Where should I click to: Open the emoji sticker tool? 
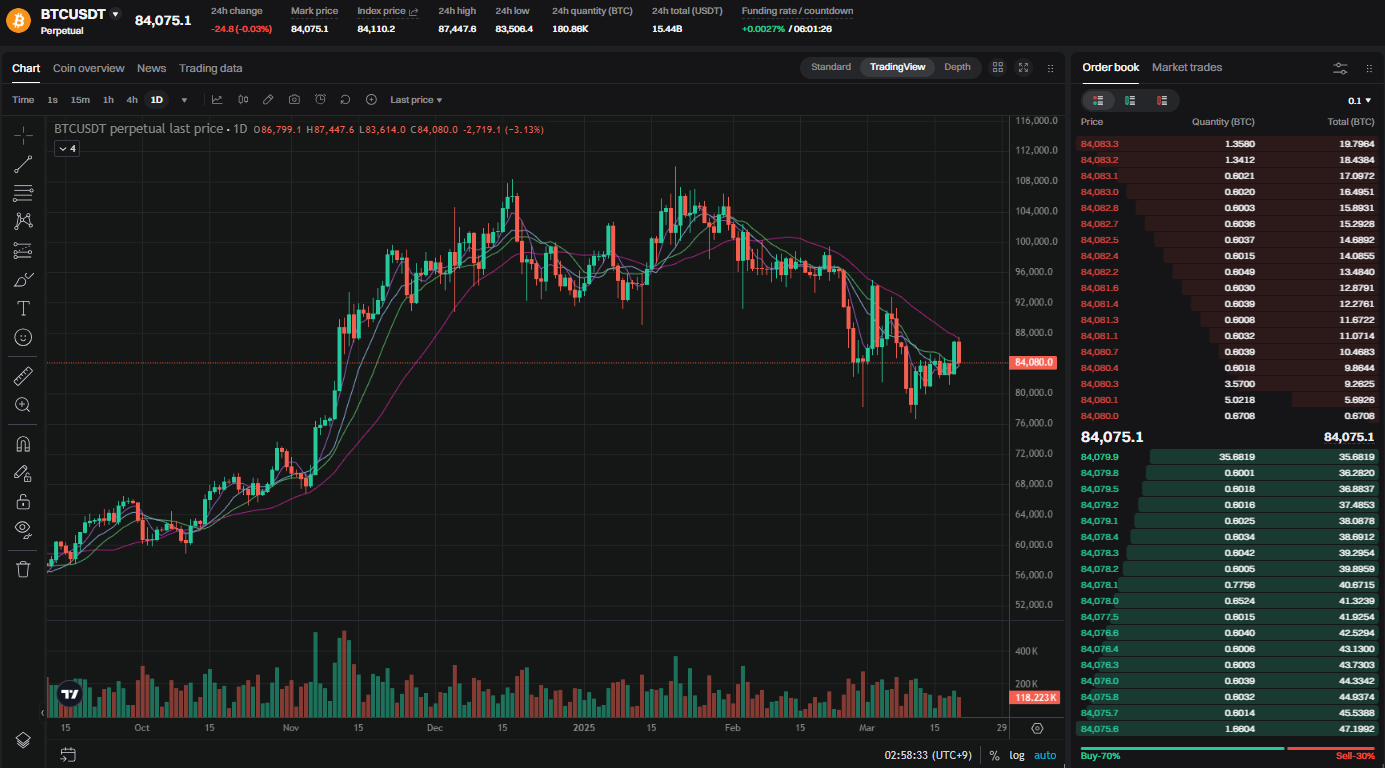coord(23,337)
